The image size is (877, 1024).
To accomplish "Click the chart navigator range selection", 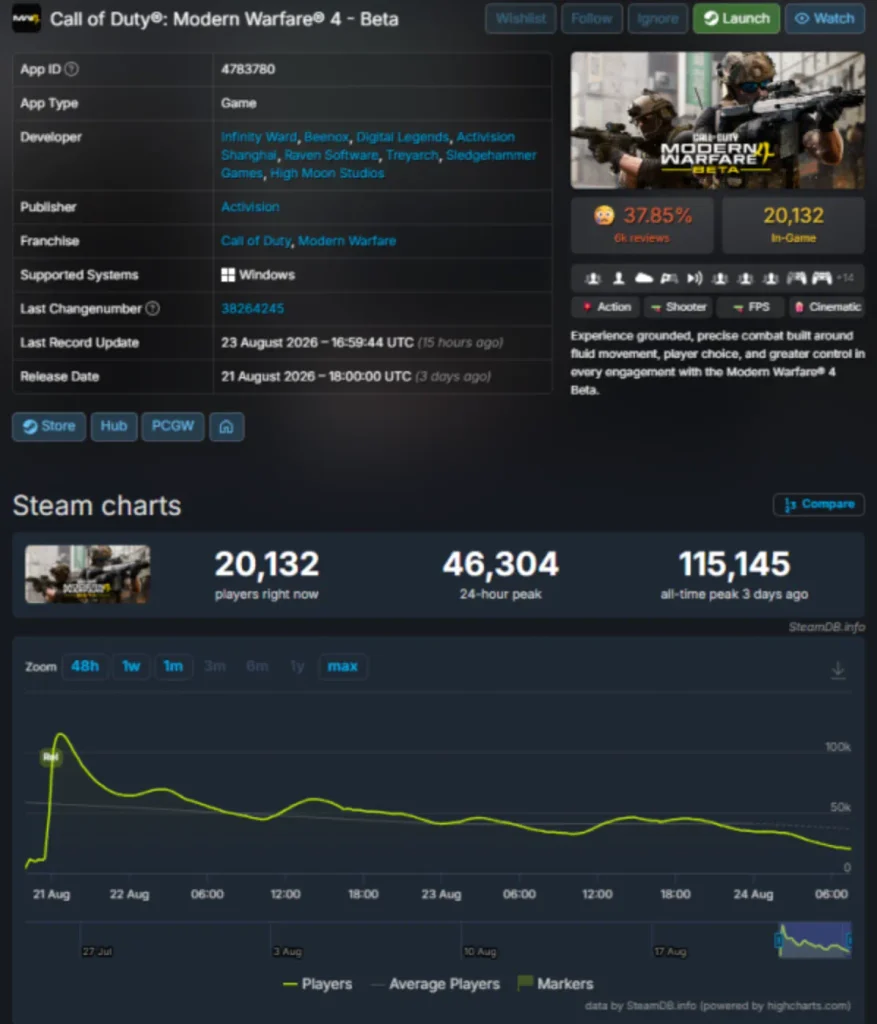I will (814, 939).
